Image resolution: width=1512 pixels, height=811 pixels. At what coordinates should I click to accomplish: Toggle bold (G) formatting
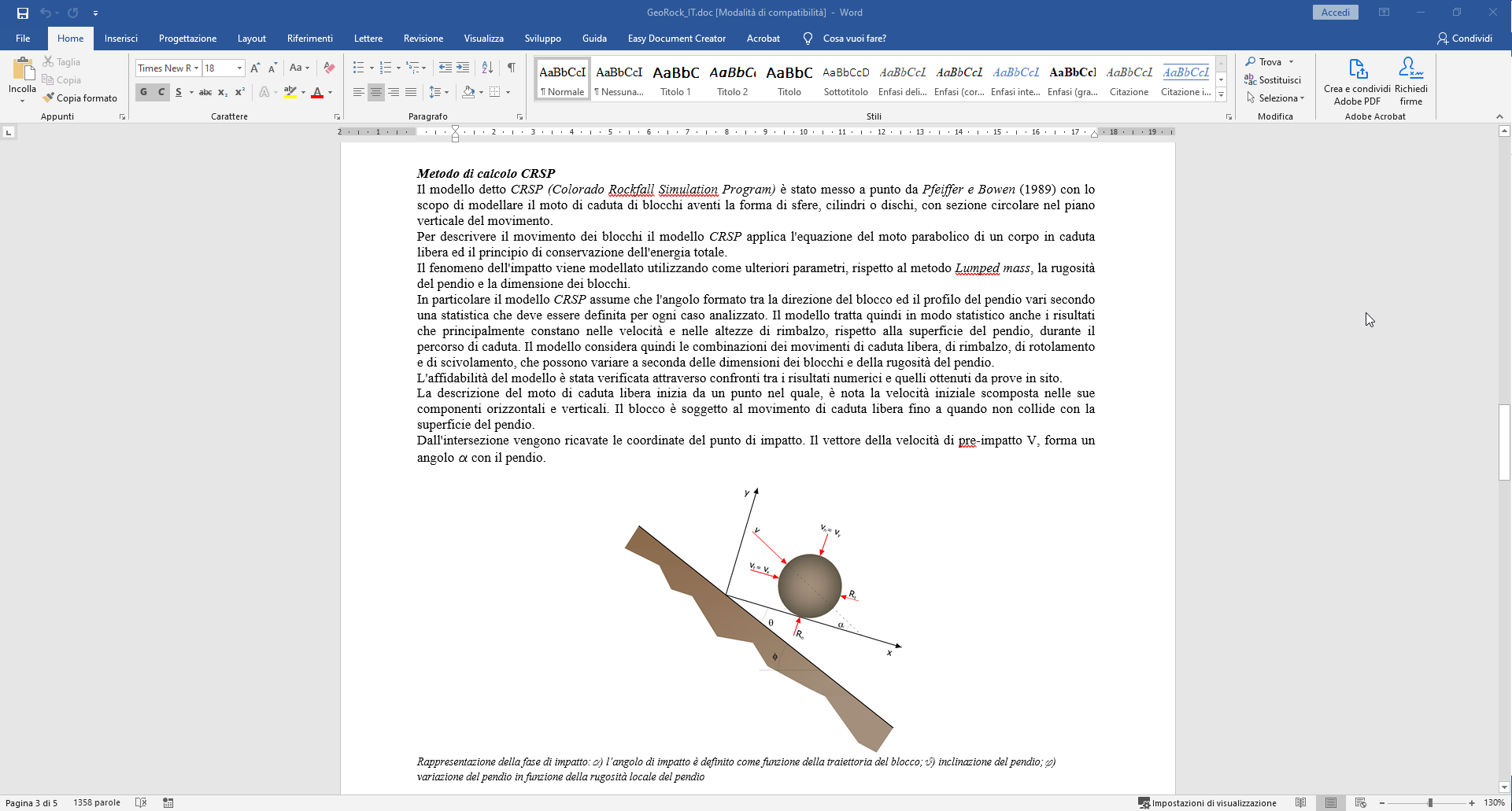pos(143,92)
